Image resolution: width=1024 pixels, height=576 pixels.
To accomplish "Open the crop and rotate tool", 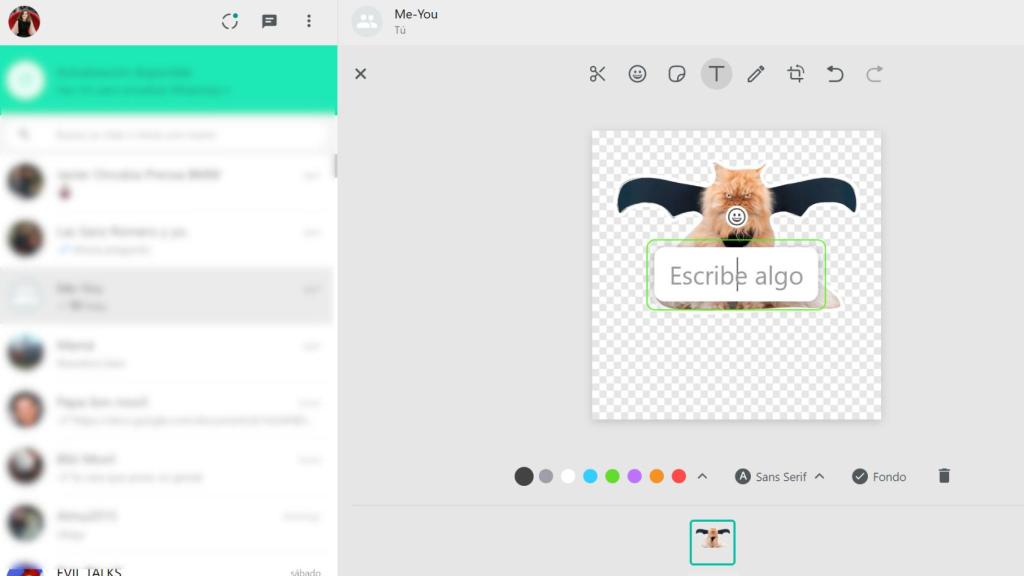I will 796,73.
